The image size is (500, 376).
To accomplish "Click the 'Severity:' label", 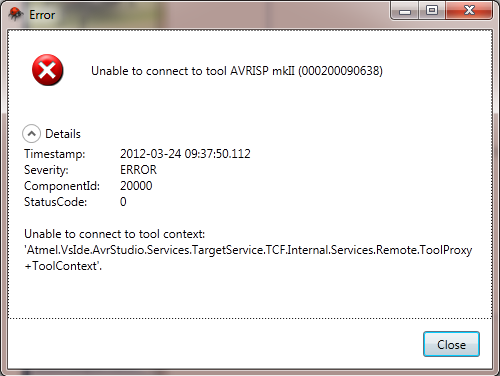I will (x=46, y=170).
